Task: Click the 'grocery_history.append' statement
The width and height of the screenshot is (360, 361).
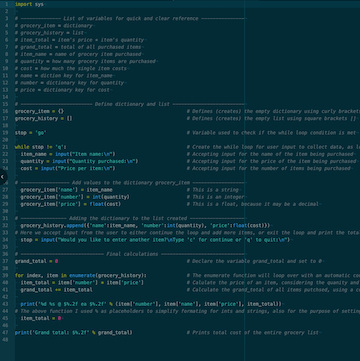Action: [145, 226]
